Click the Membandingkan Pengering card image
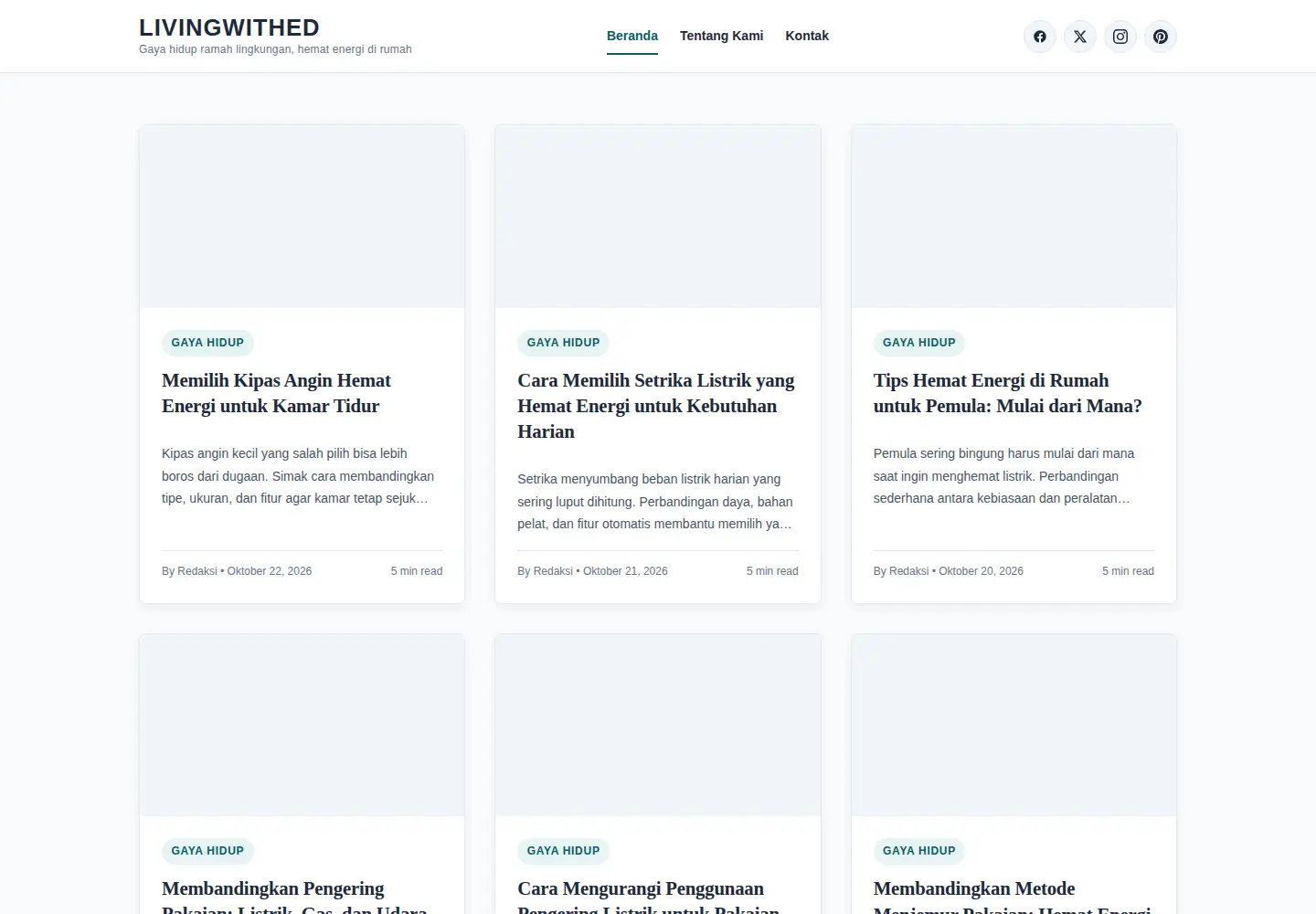This screenshot has width=1316, height=914. pyautogui.click(x=302, y=725)
